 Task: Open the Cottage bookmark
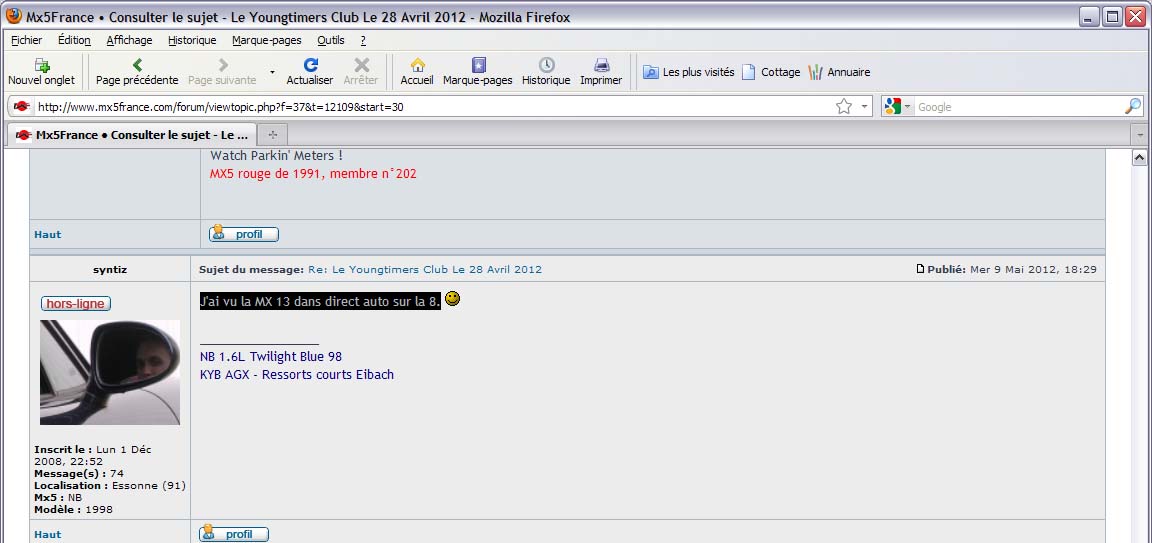click(771, 72)
